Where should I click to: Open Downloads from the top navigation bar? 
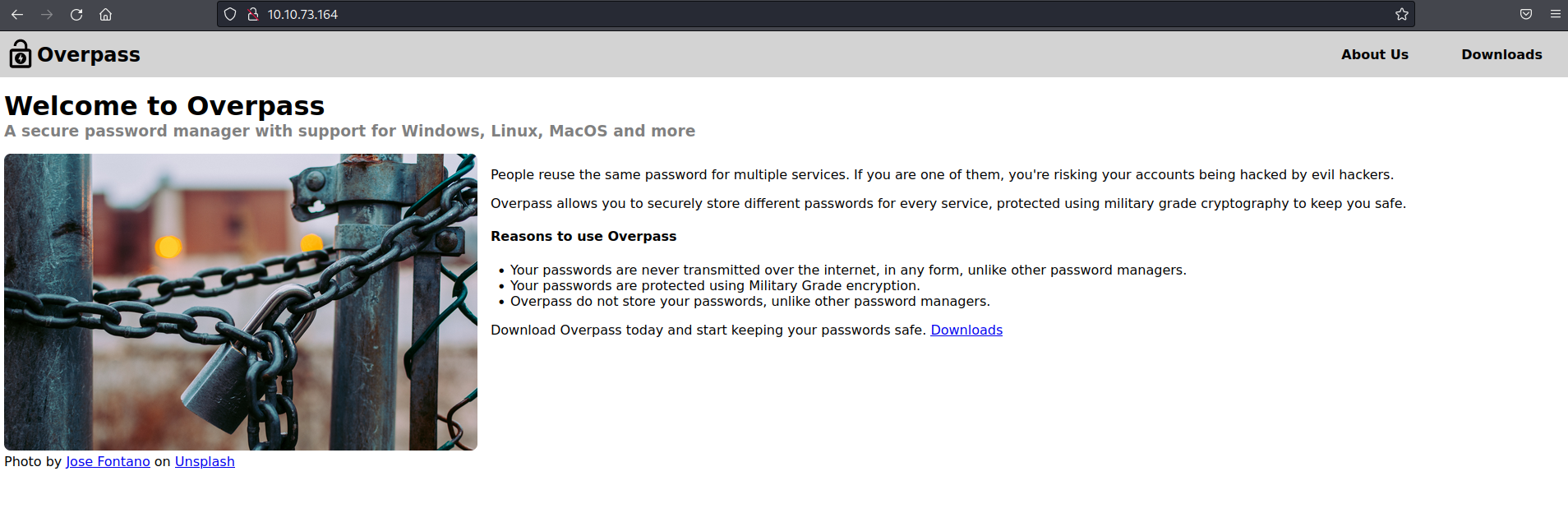(1501, 54)
